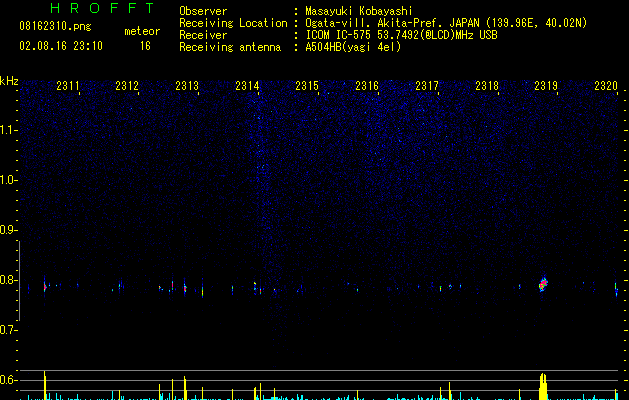Select the A504HB(yagi 4el) antenna text
The image size is (629, 400).
pyautogui.click(x=353, y=47)
